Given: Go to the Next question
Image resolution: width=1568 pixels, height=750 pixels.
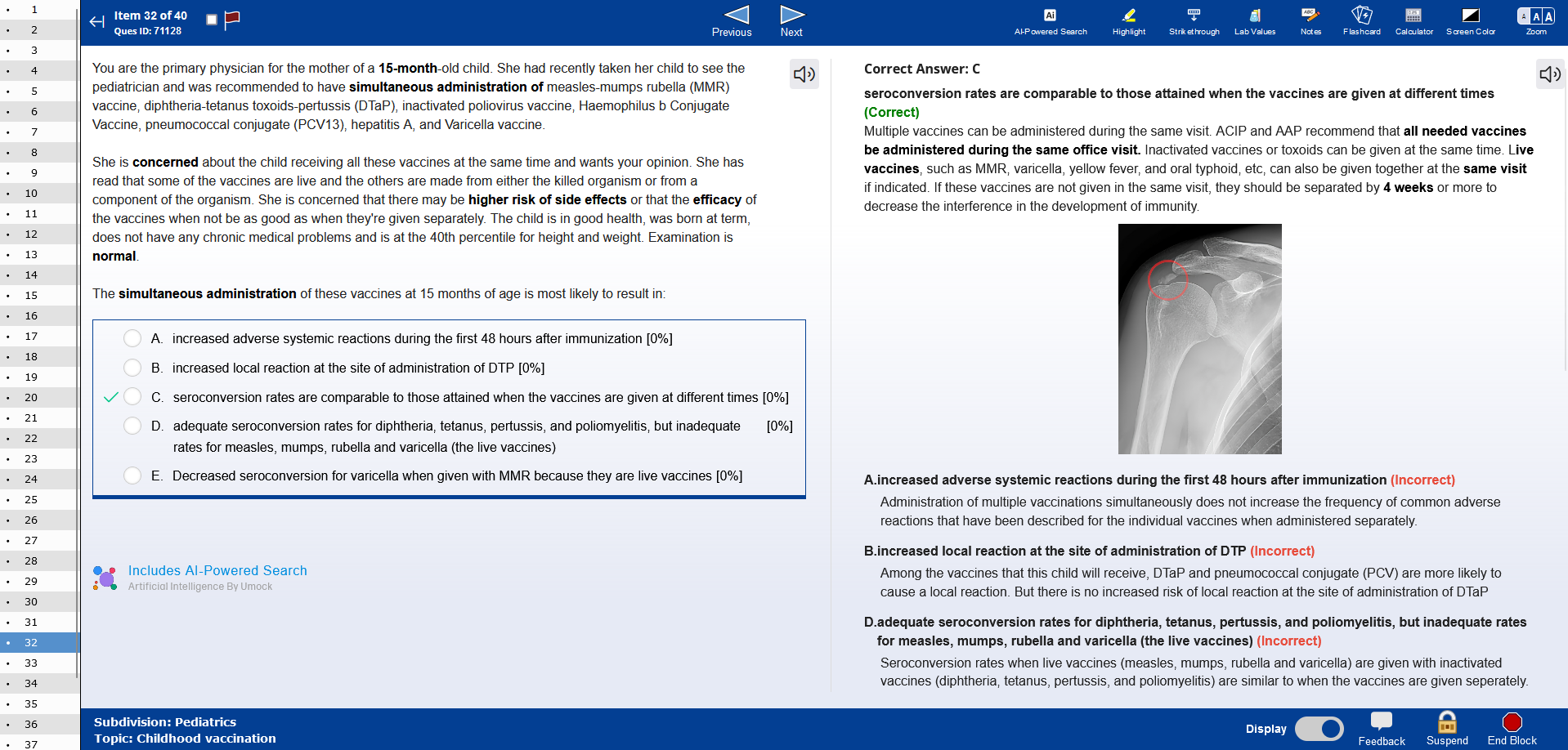Looking at the screenshot, I should click(x=791, y=21).
